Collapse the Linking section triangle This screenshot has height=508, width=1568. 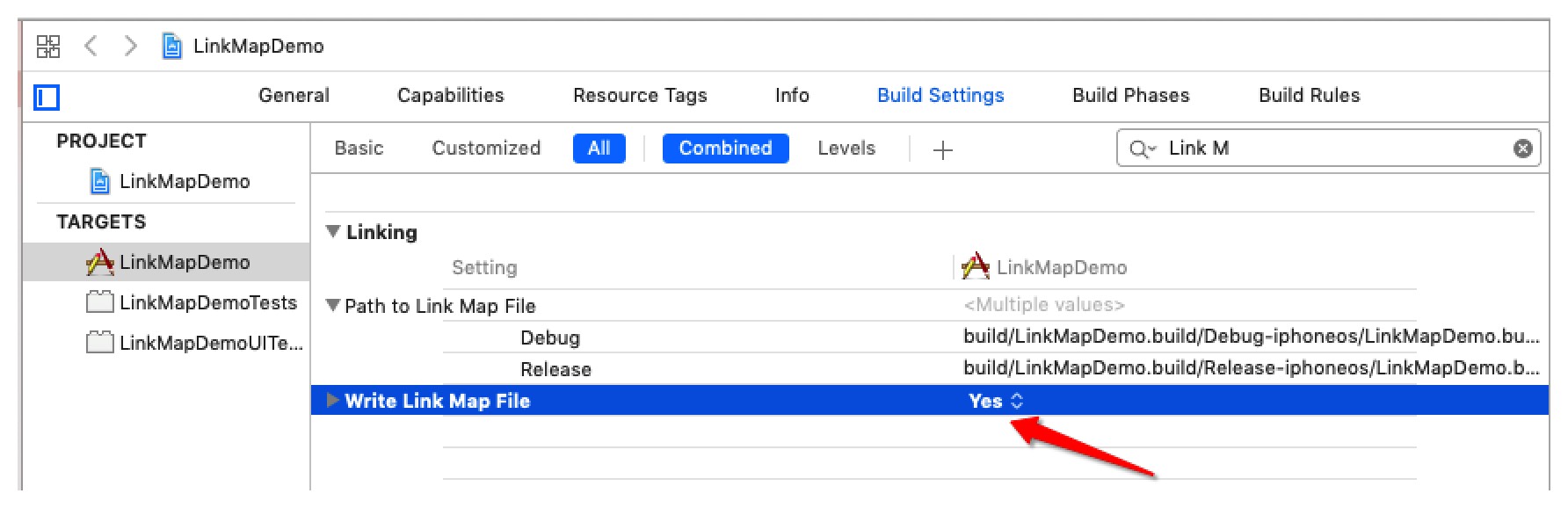pos(333,232)
